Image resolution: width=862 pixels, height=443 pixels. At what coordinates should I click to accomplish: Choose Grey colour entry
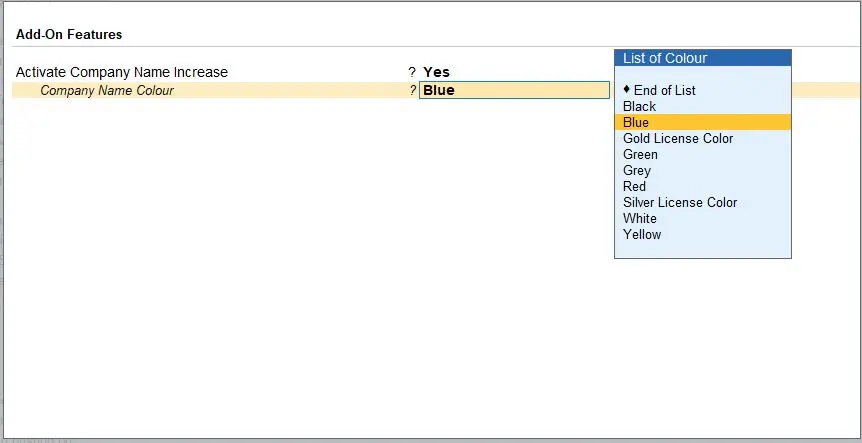pos(702,170)
